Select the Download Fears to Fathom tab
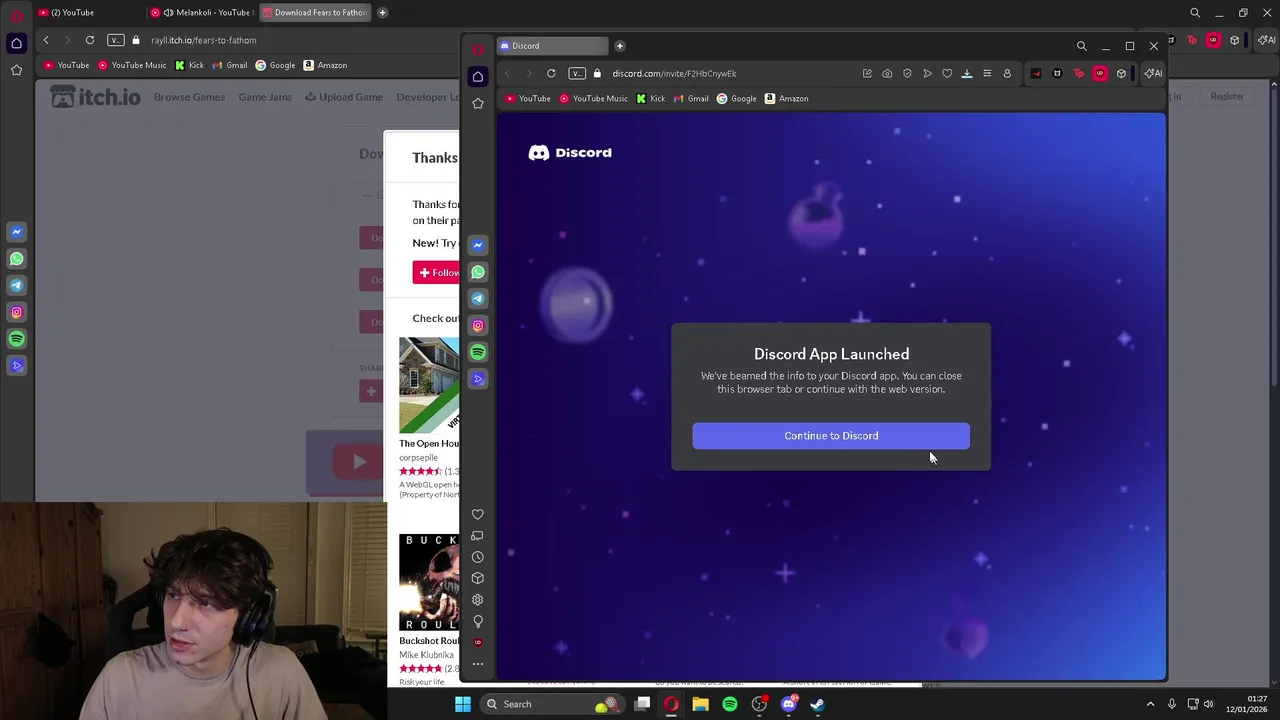Screen dimensions: 1280x720 click(x=314, y=13)
